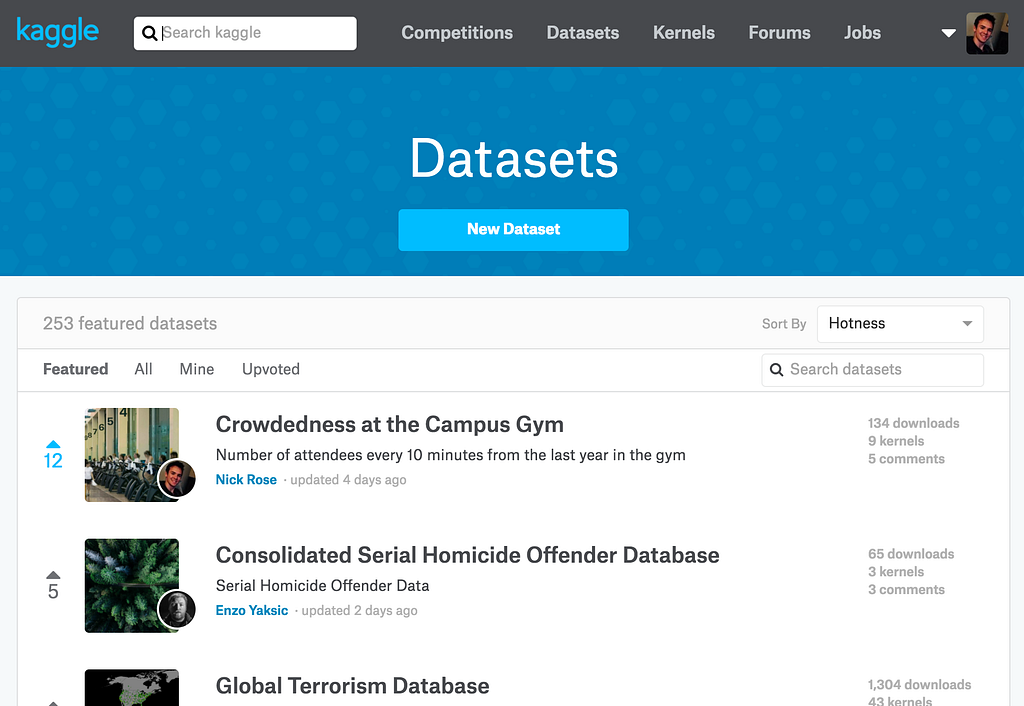Upvote Consolidated Serial Homicide Offender Database
The height and width of the screenshot is (706, 1024).
tap(53, 575)
